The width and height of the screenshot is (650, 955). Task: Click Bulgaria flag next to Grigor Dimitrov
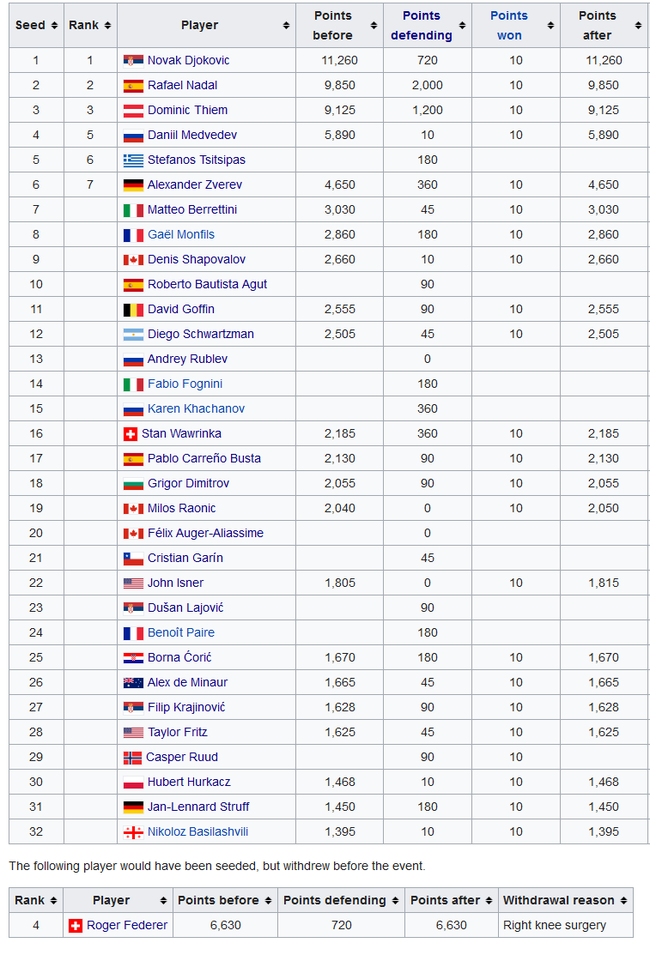tap(133, 484)
